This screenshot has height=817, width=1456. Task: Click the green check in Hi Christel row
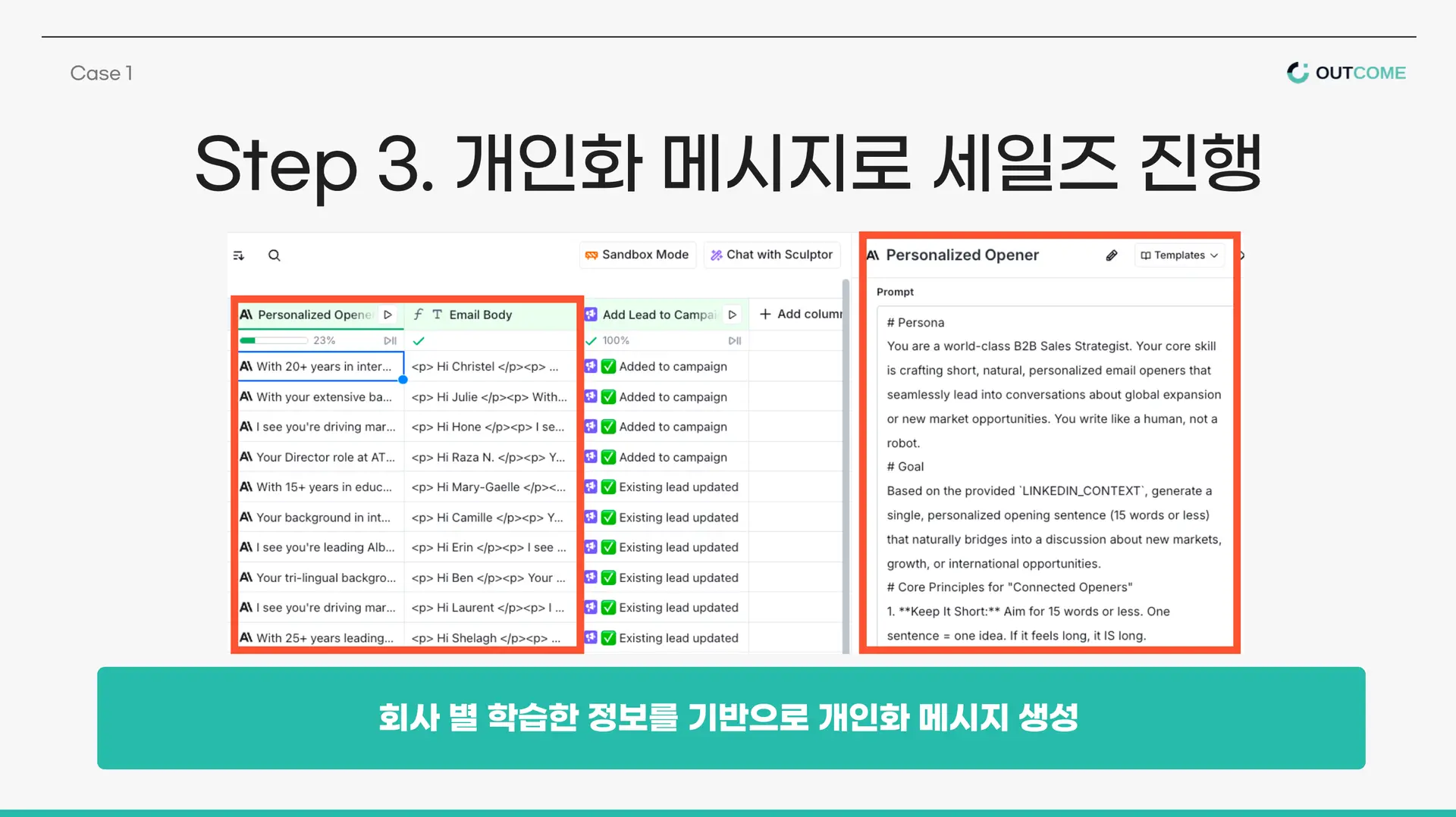pos(608,366)
